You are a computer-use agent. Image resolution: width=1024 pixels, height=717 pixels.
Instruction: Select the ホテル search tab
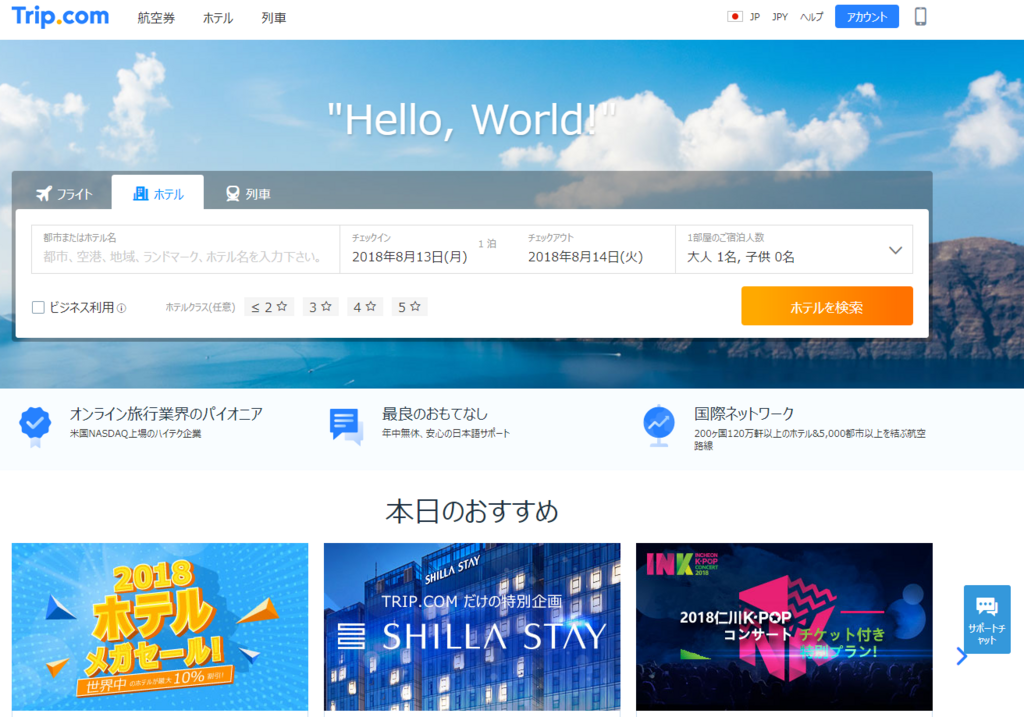pos(157,193)
